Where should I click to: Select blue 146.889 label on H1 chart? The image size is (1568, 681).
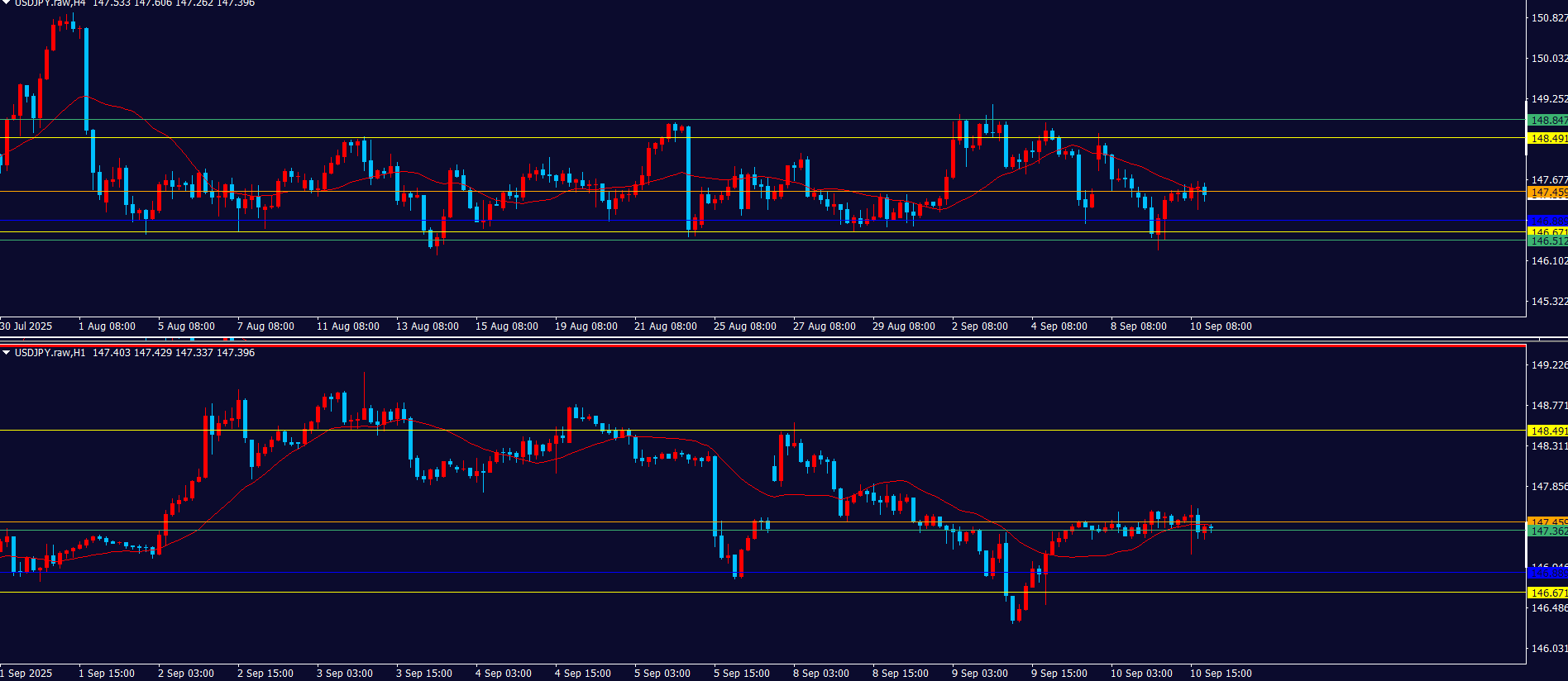pyautogui.click(x=1547, y=573)
